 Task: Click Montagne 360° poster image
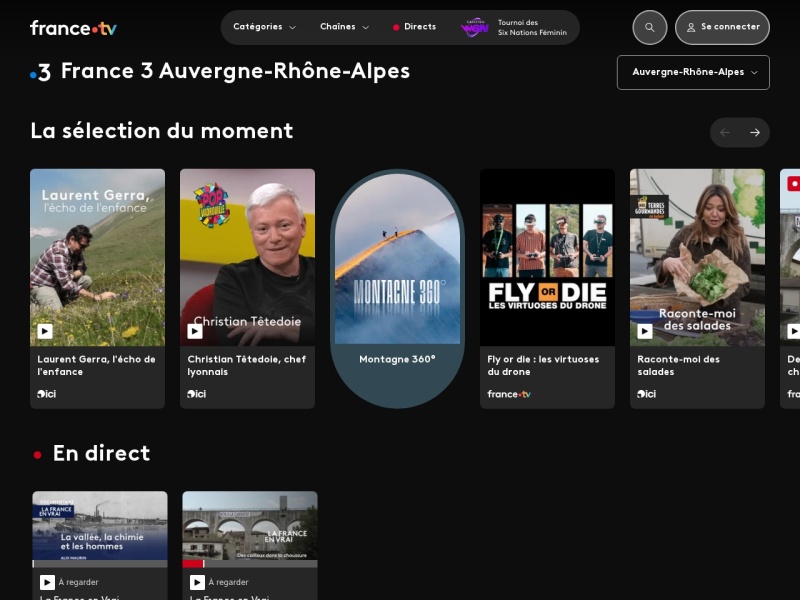397,259
